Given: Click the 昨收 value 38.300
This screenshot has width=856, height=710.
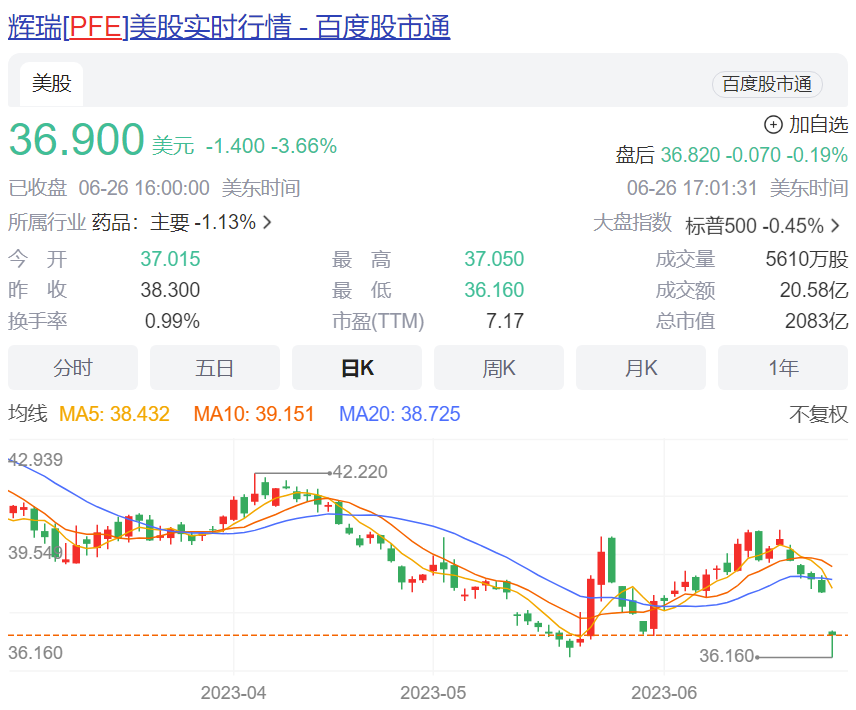Looking at the screenshot, I should tap(170, 290).
